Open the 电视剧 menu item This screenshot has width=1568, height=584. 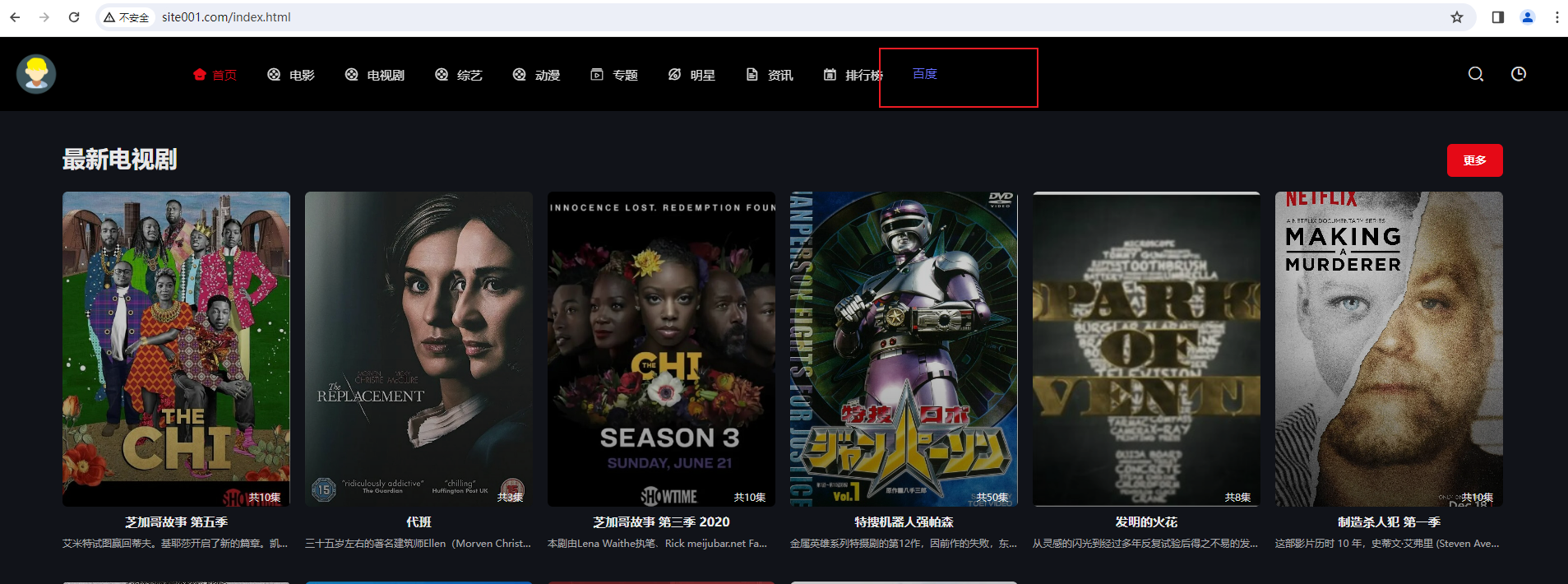tap(386, 76)
